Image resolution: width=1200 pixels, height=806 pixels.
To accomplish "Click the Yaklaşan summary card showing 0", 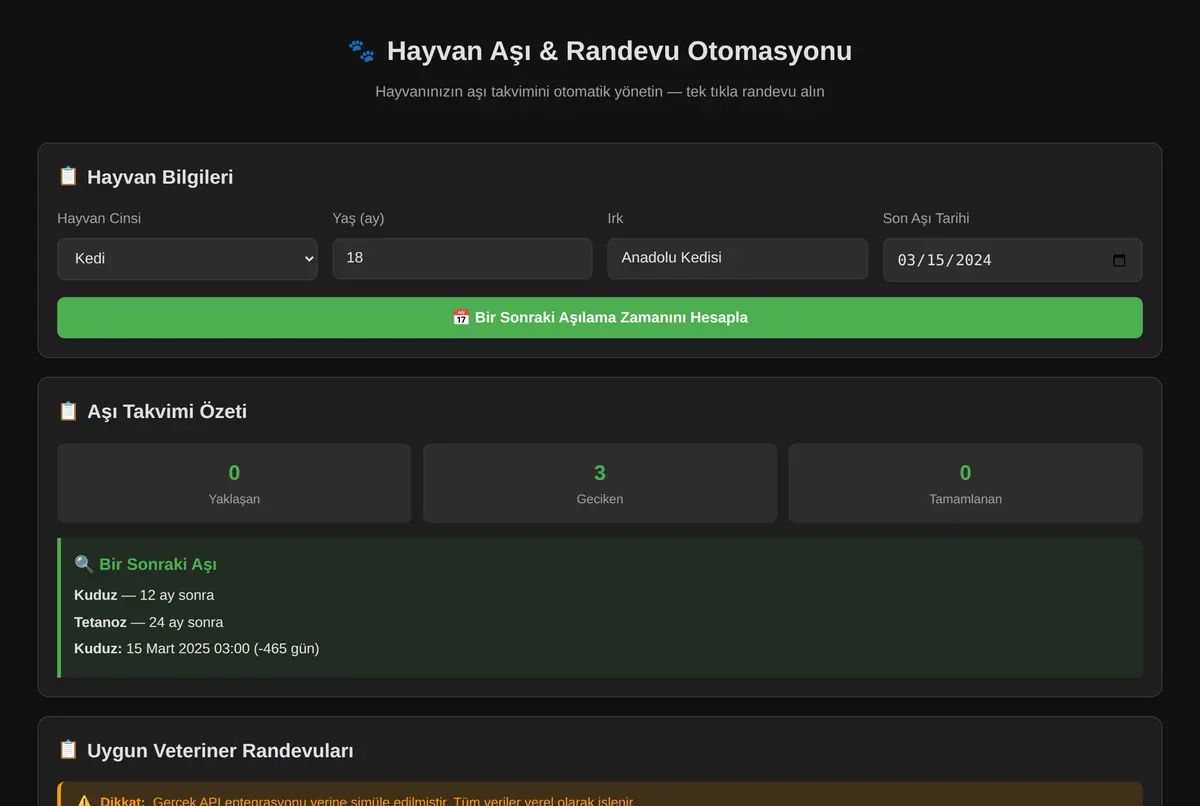I will coord(234,483).
